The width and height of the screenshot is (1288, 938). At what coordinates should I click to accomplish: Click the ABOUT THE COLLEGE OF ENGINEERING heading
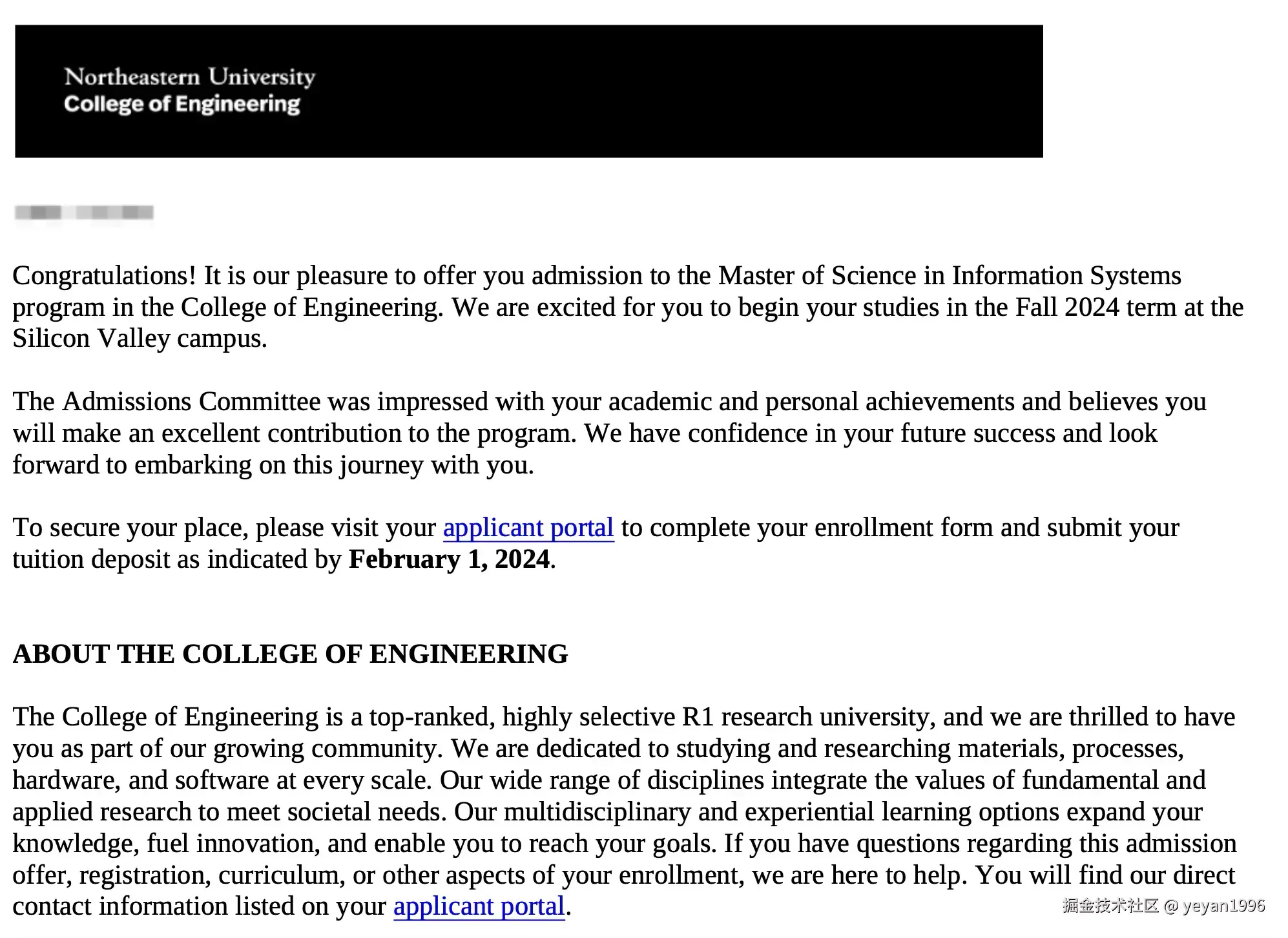[290, 654]
